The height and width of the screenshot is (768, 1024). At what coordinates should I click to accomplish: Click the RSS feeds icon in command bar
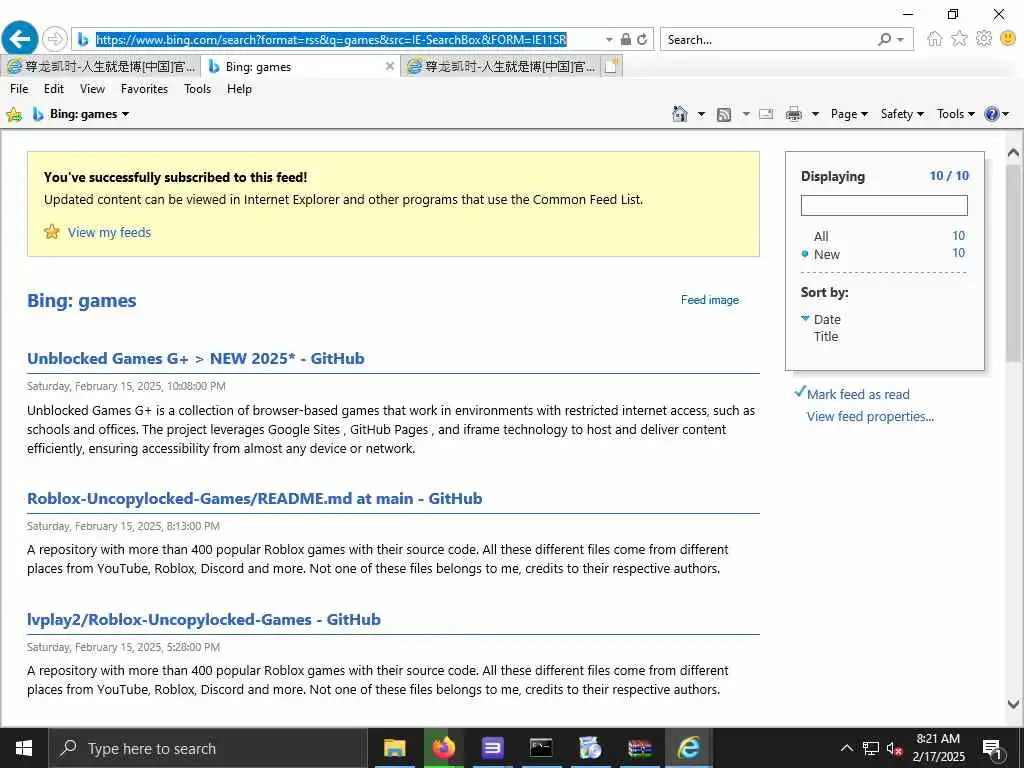tap(724, 115)
